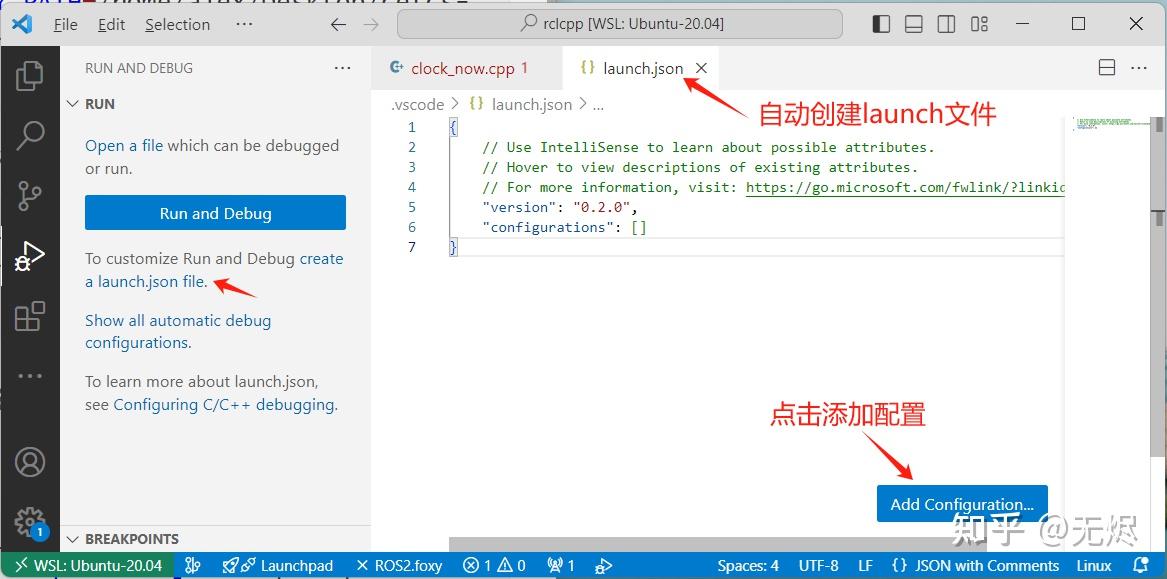Change encoding via UTF-8 status item
The height and width of the screenshot is (579, 1167).
pos(819,566)
